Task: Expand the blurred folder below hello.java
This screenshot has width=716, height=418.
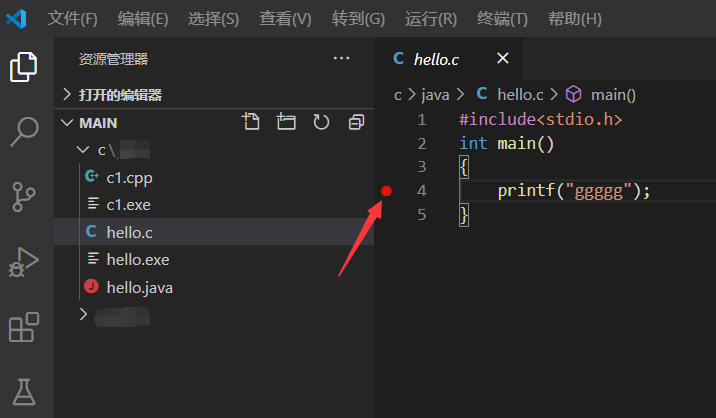Action: pyautogui.click(x=83, y=314)
